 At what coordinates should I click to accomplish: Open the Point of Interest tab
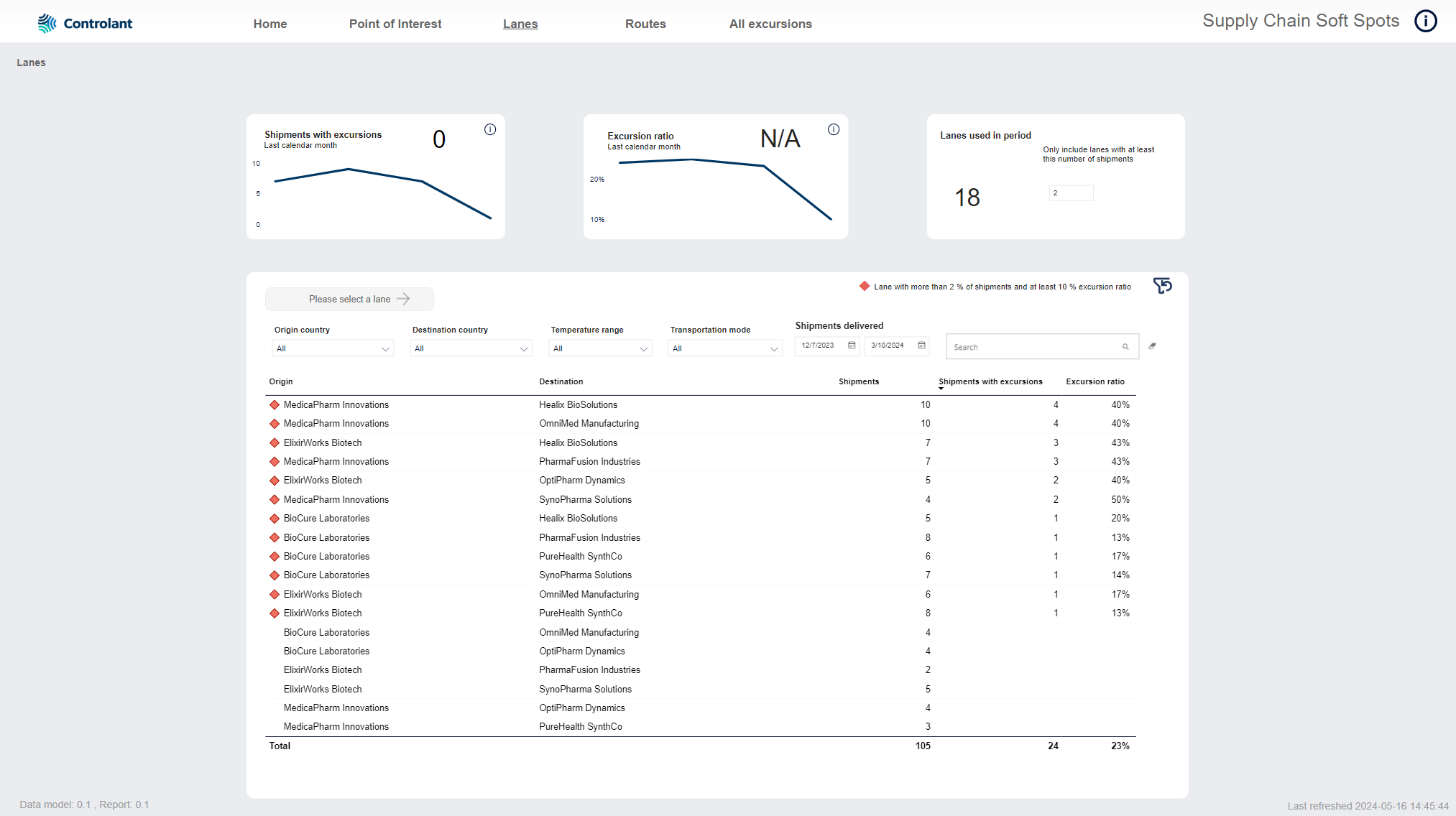395,24
